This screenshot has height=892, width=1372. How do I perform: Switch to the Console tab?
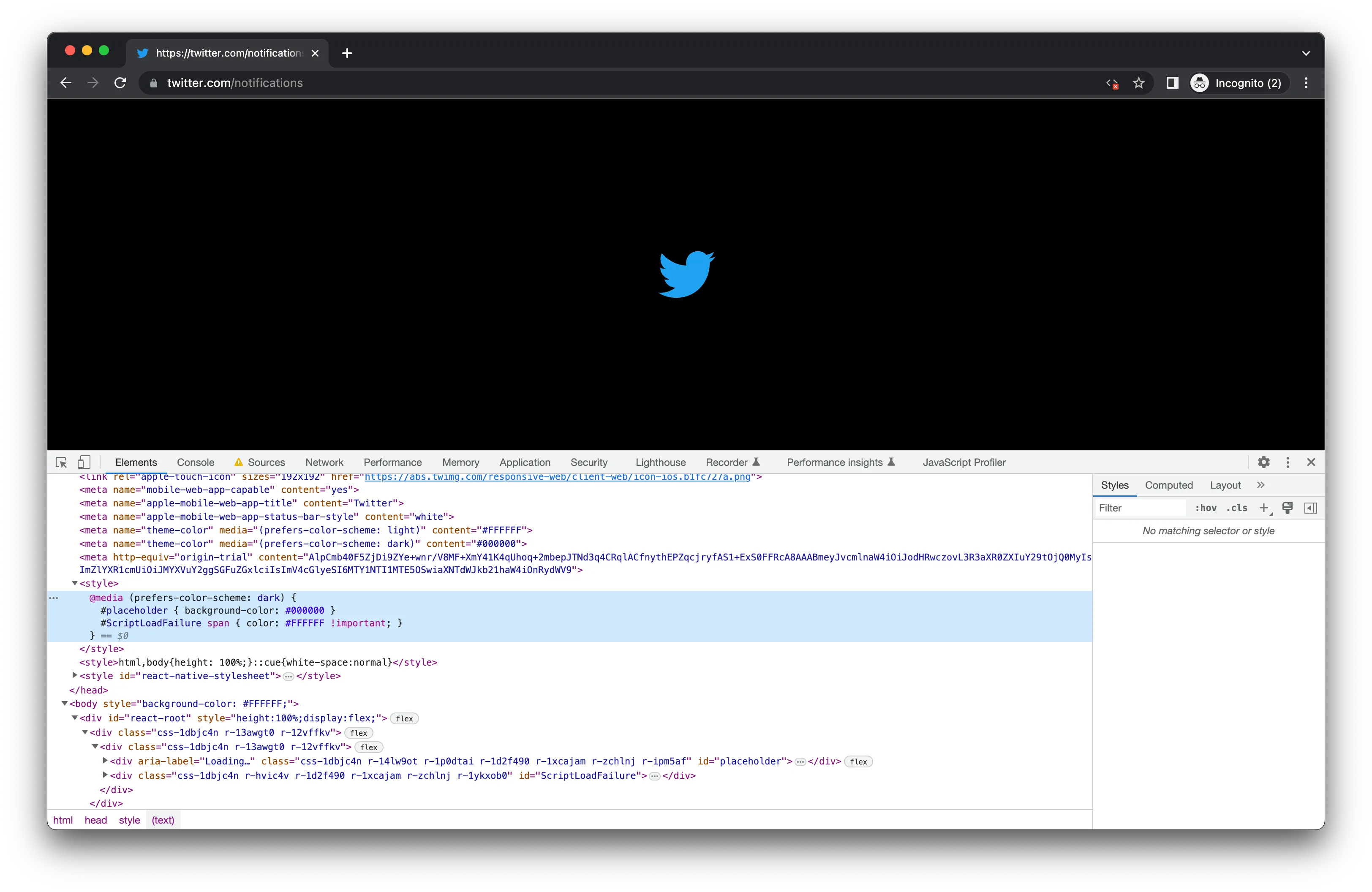[196, 462]
